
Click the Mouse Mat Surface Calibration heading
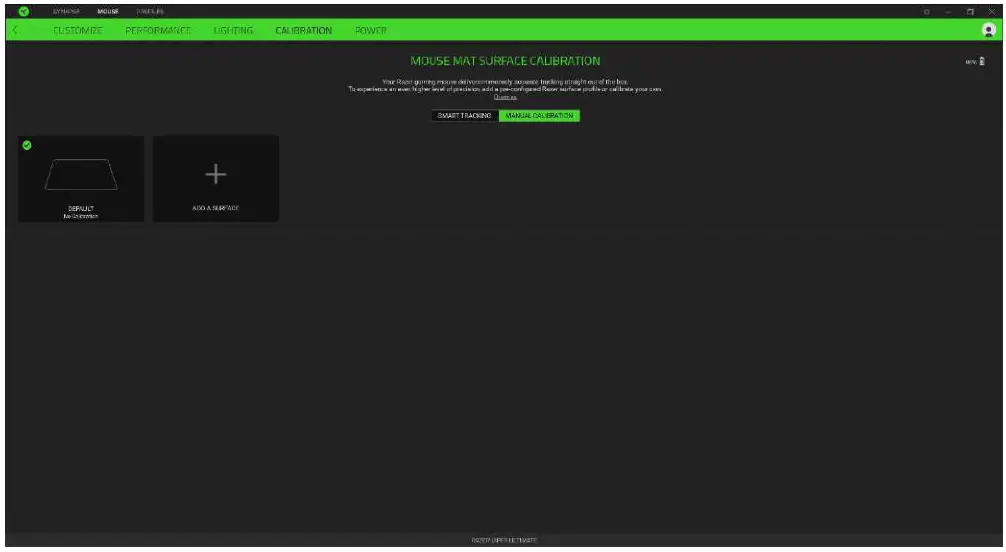point(505,61)
